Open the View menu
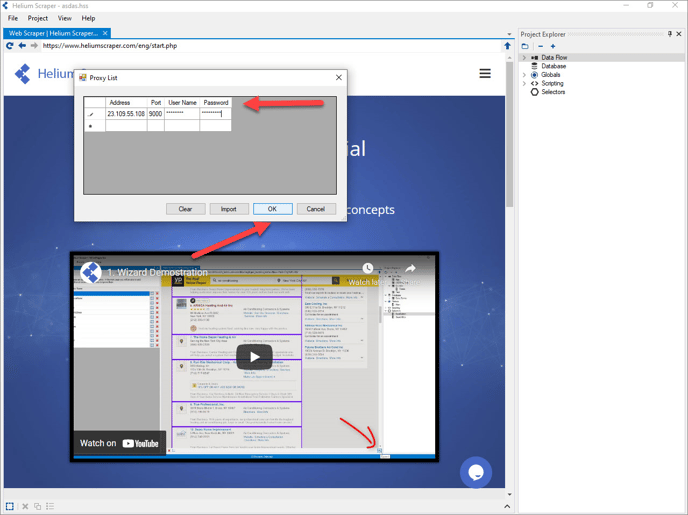The width and height of the screenshot is (688, 515). (x=64, y=18)
